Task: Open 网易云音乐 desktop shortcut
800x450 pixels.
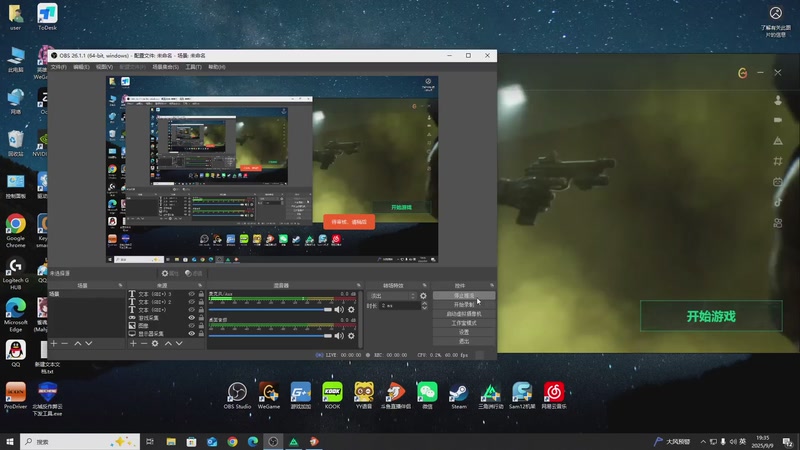Action: pos(554,395)
